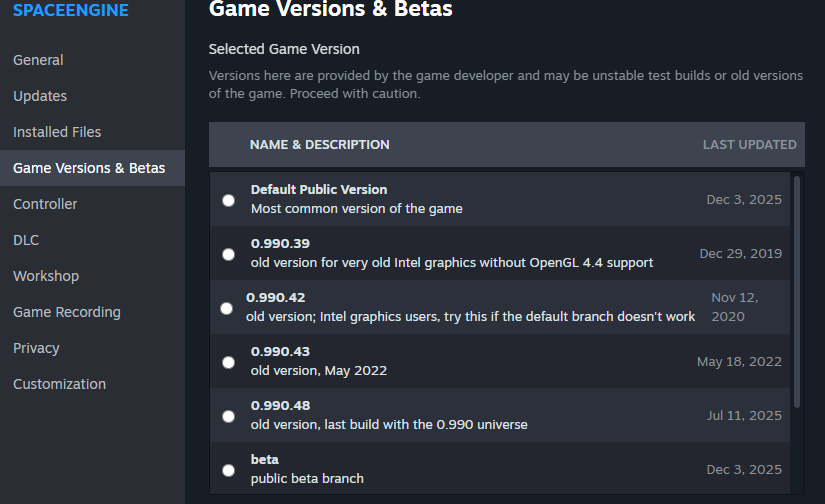Open the General settings section
This screenshot has width=825, height=504.
38,60
